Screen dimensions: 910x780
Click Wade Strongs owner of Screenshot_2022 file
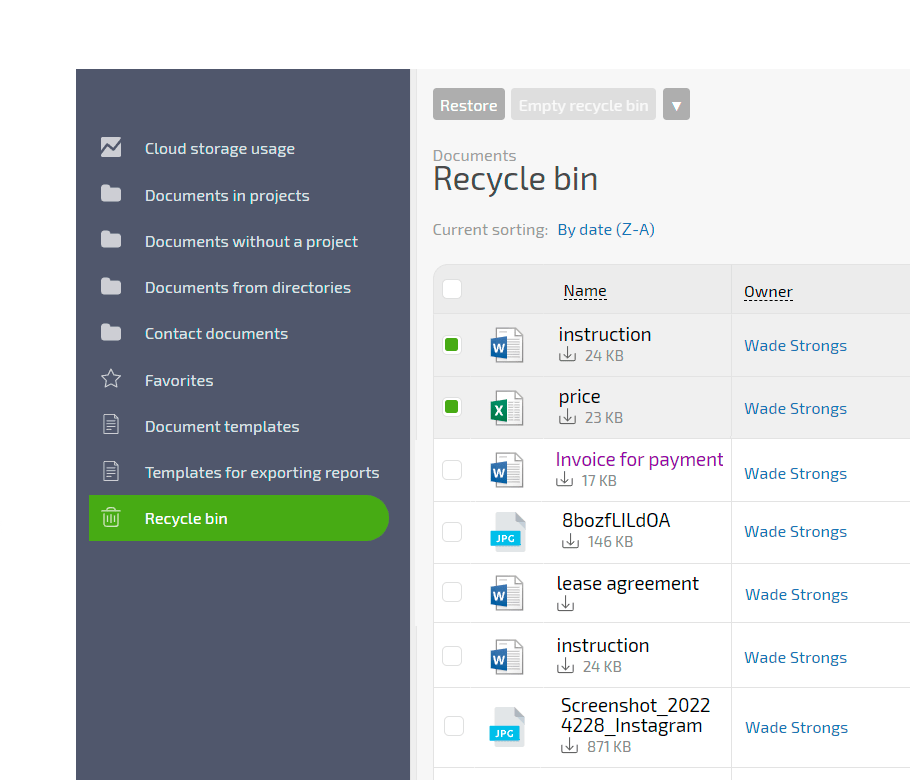pyautogui.click(x=796, y=727)
